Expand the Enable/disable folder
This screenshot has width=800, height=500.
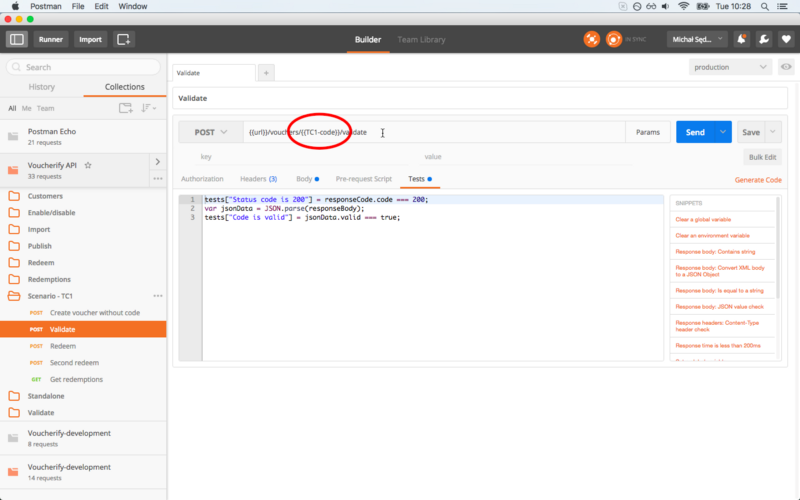coord(83,213)
